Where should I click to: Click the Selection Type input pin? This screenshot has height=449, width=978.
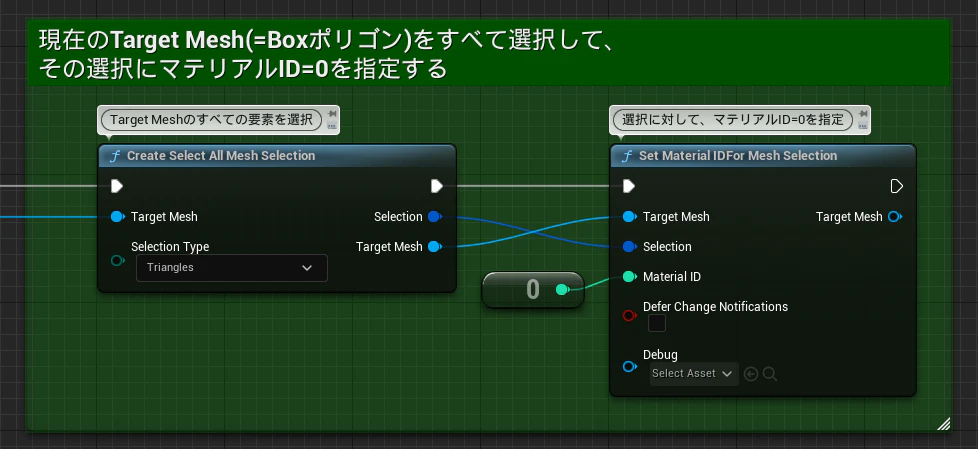[117, 260]
